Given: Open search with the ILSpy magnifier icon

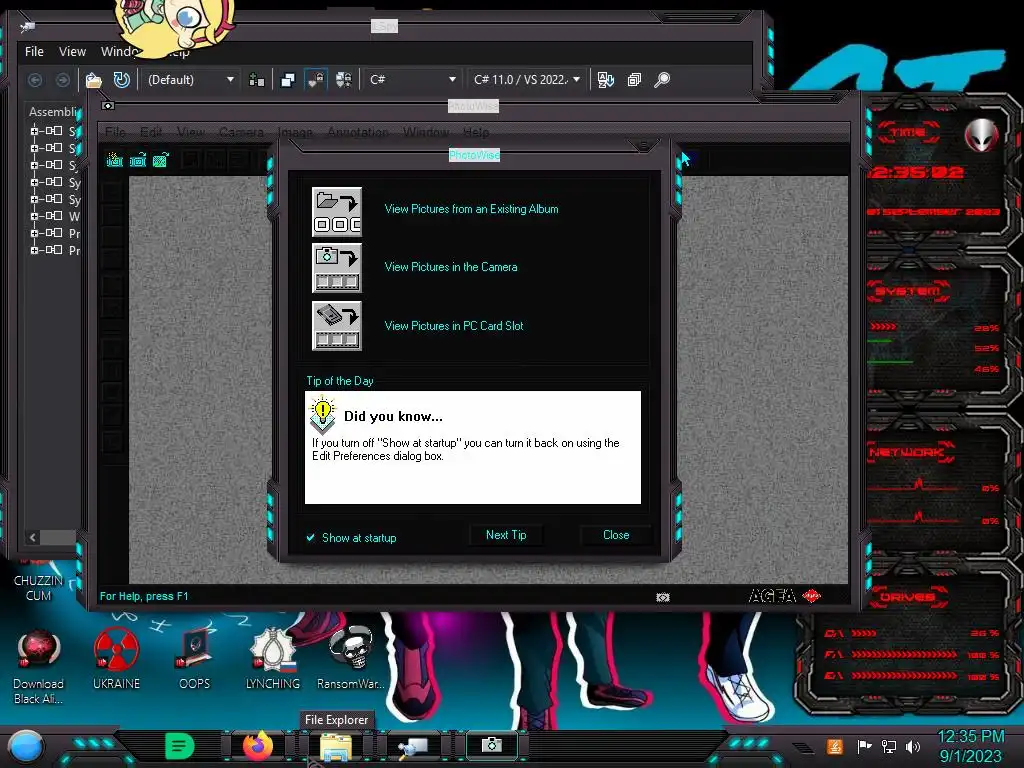Looking at the screenshot, I should (662, 80).
